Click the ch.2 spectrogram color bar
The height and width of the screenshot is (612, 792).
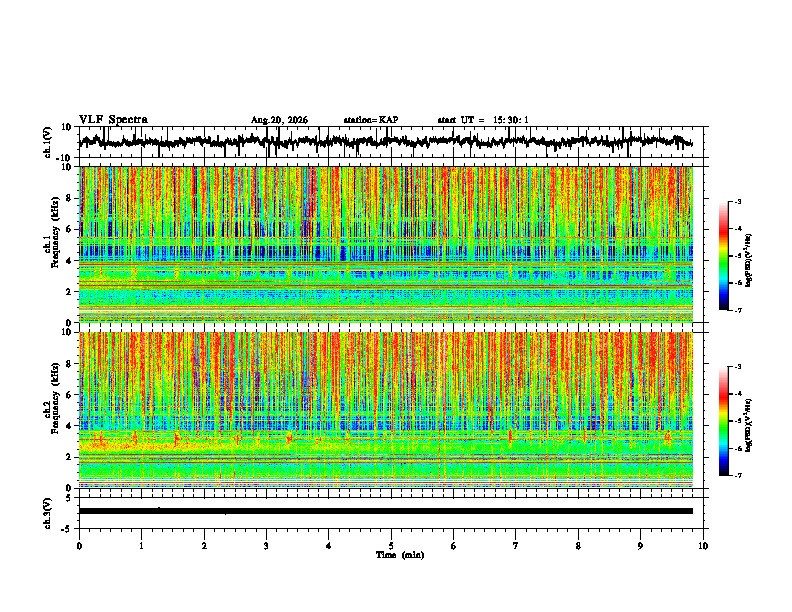coord(724,421)
